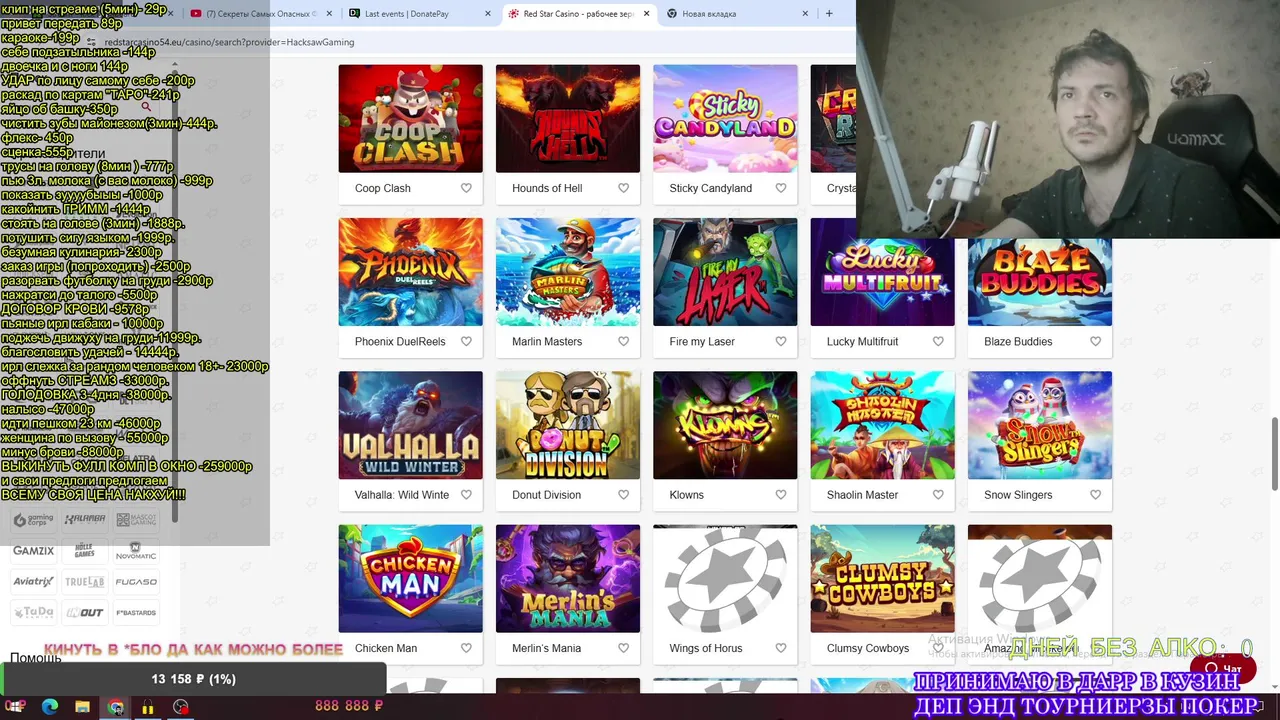Open Phoenix DuelReels game thumbnail
The image size is (1280, 720).
(x=410, y=272)
